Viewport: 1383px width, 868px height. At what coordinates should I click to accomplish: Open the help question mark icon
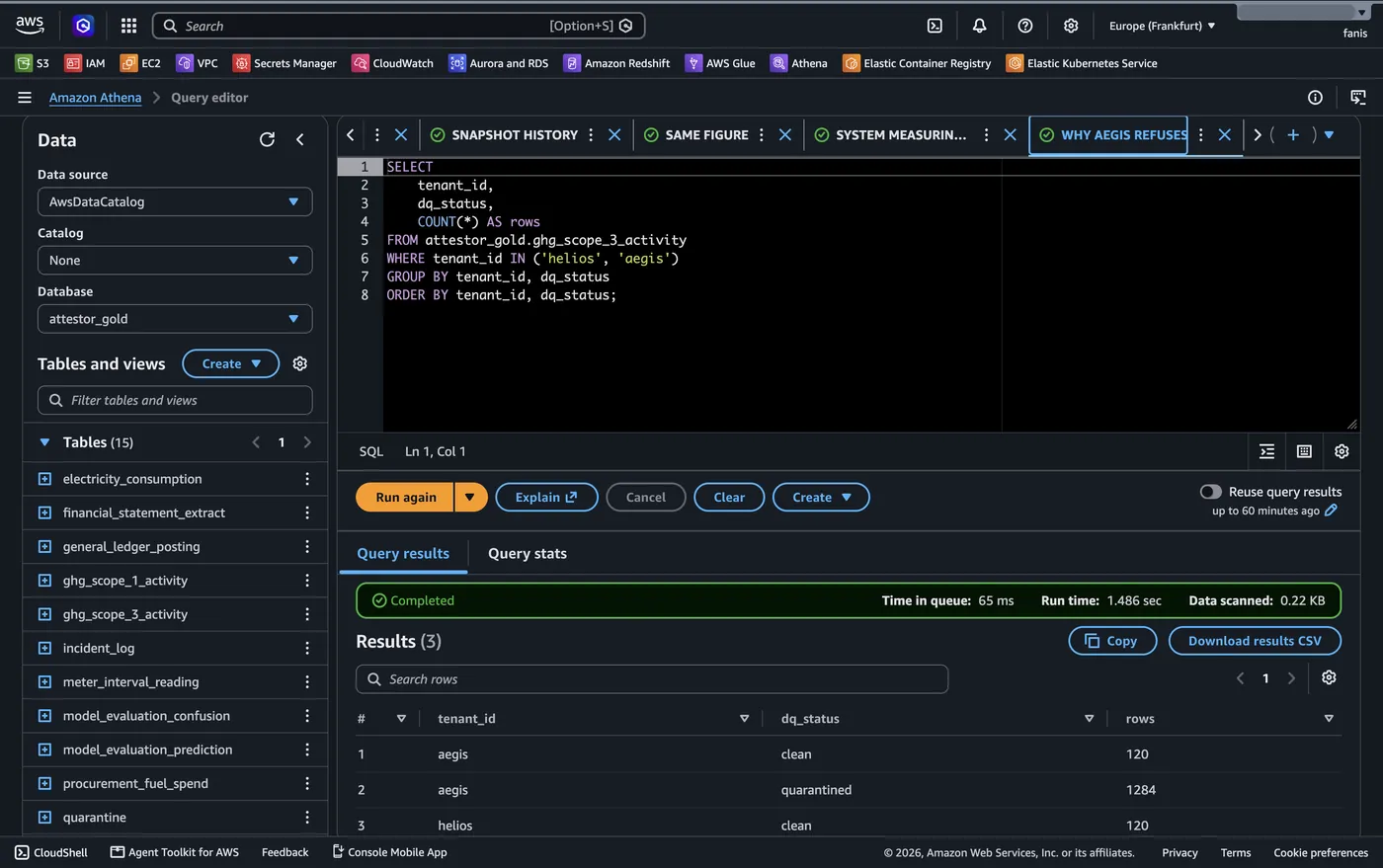pyautogui.click(x=1025, y=26)
